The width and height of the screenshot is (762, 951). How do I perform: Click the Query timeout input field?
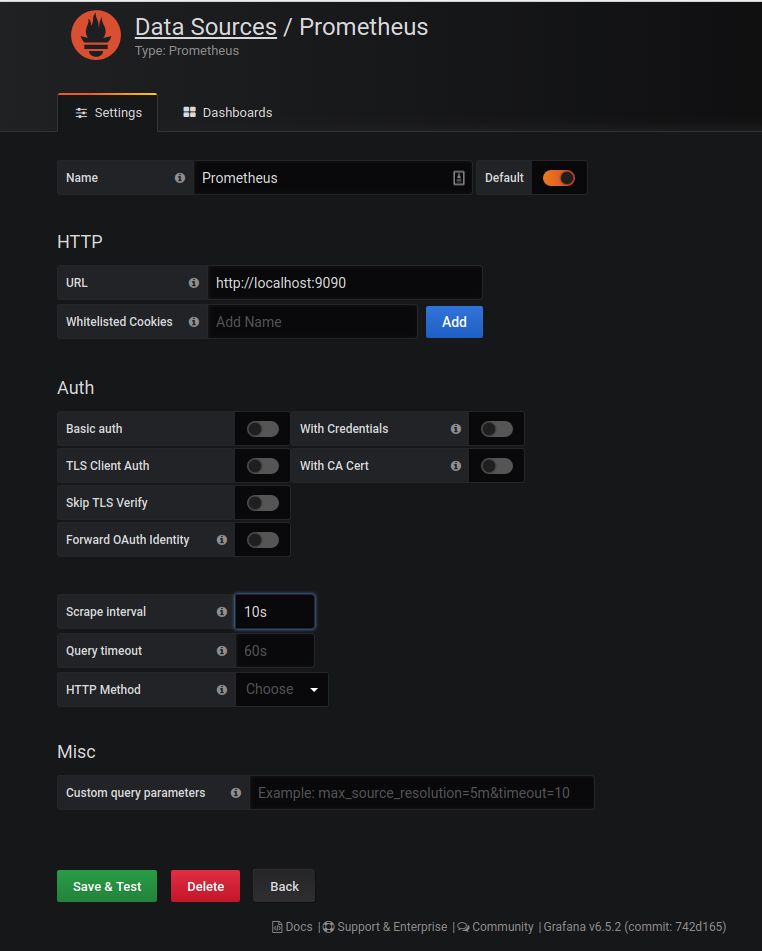coord(275,651)
